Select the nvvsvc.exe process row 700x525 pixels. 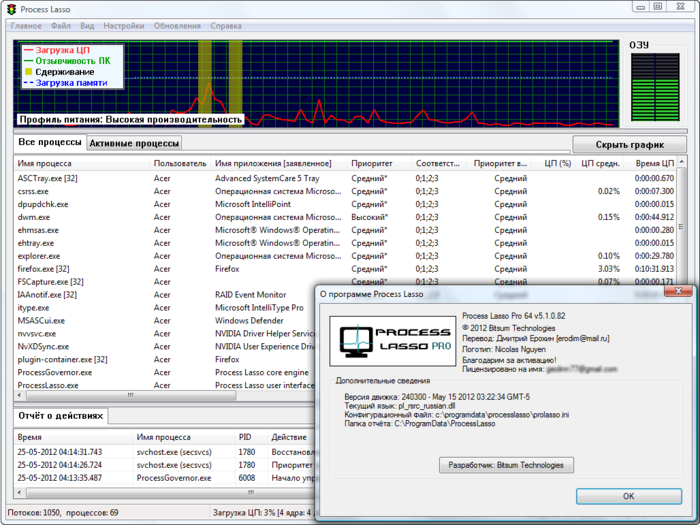pos(165,333)
